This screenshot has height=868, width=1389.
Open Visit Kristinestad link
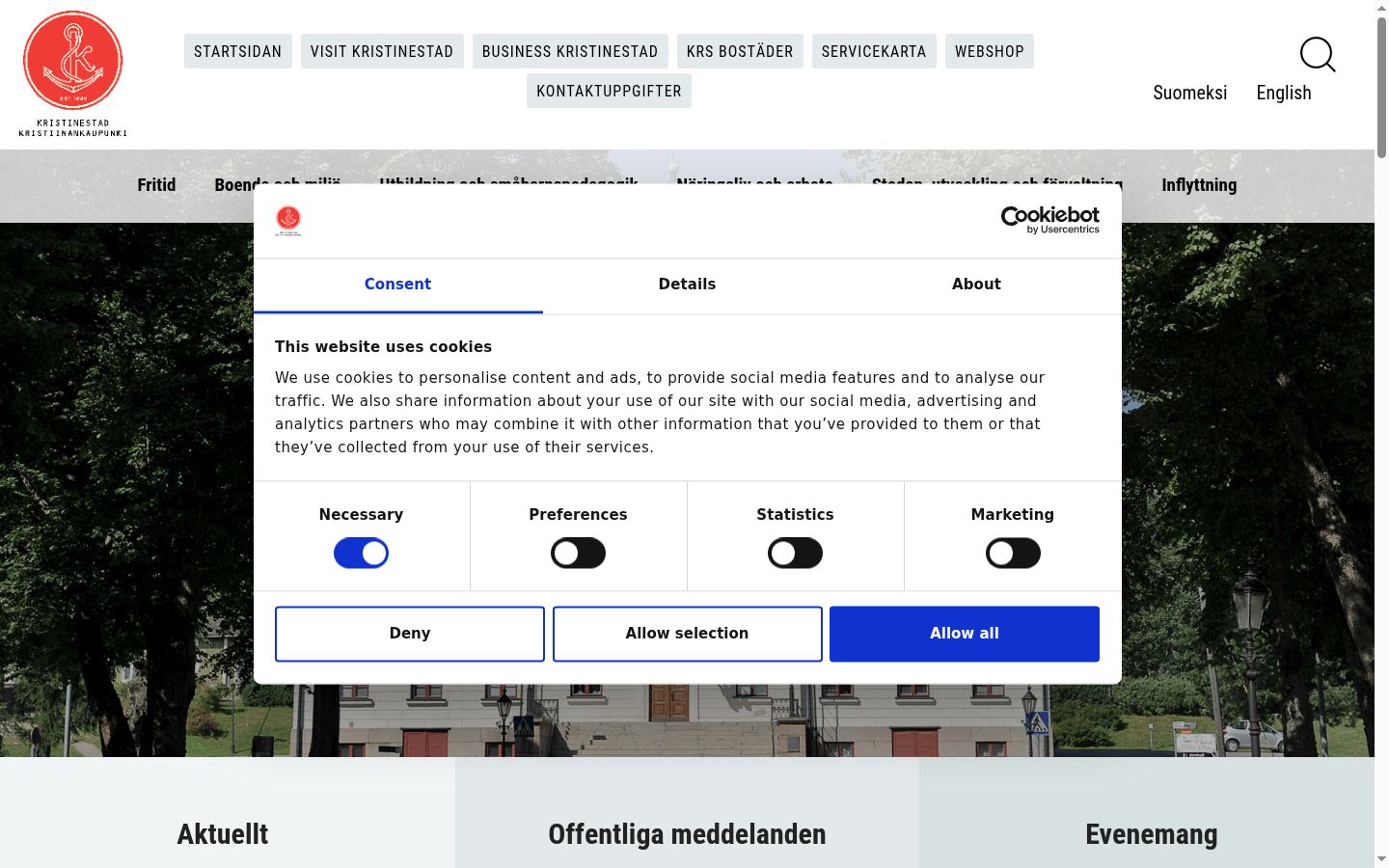[x=382, y=51]
